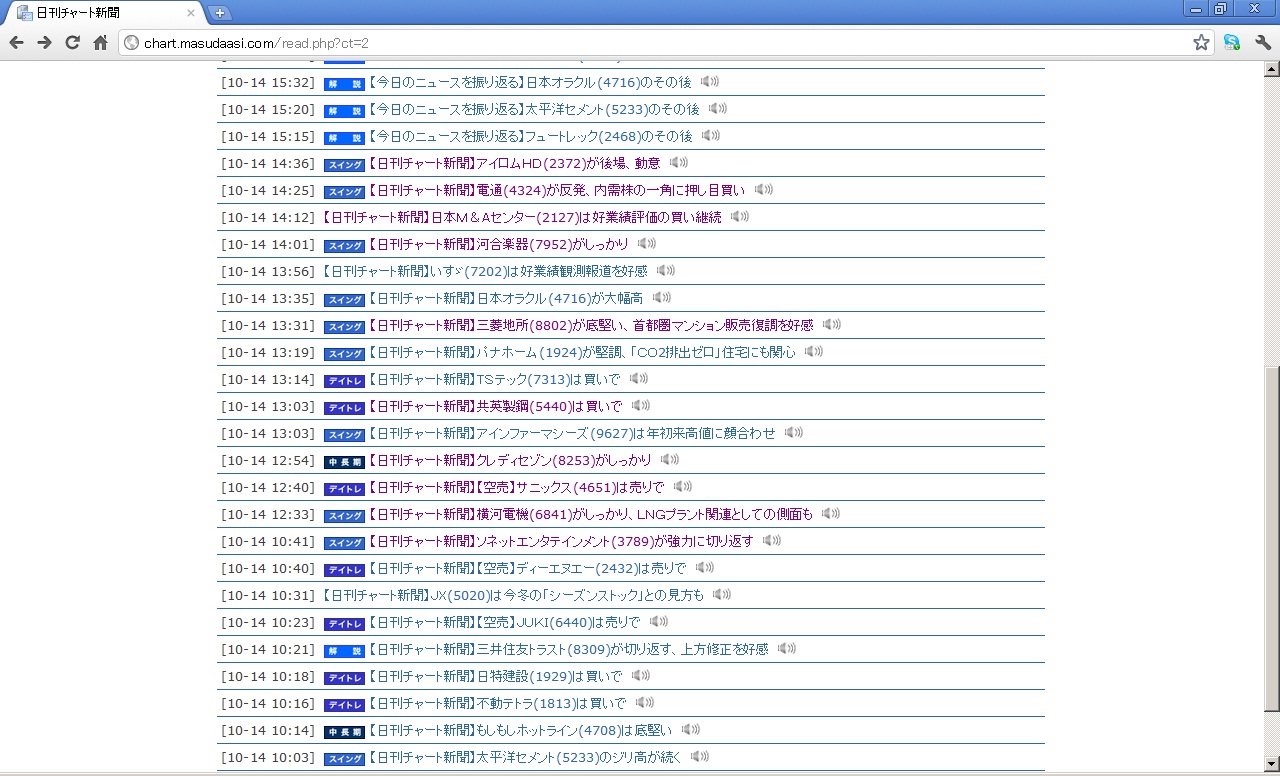The image size is (1280, 776).
Task: Bookmark this page with star icon
Action: tap(1201, 42)
